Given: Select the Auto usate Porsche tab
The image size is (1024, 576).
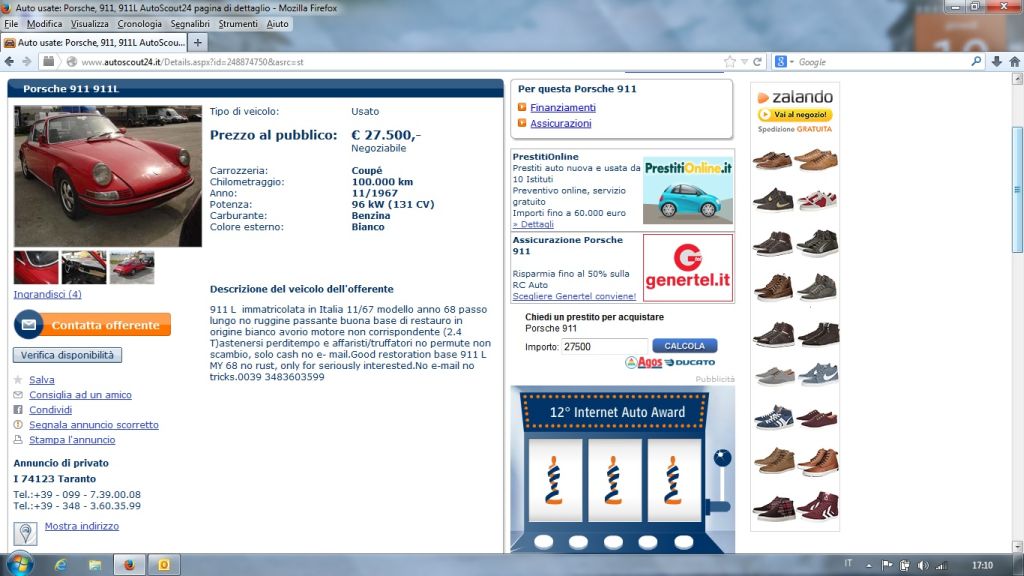Looking at the screenshot, I should click(95, 42).
